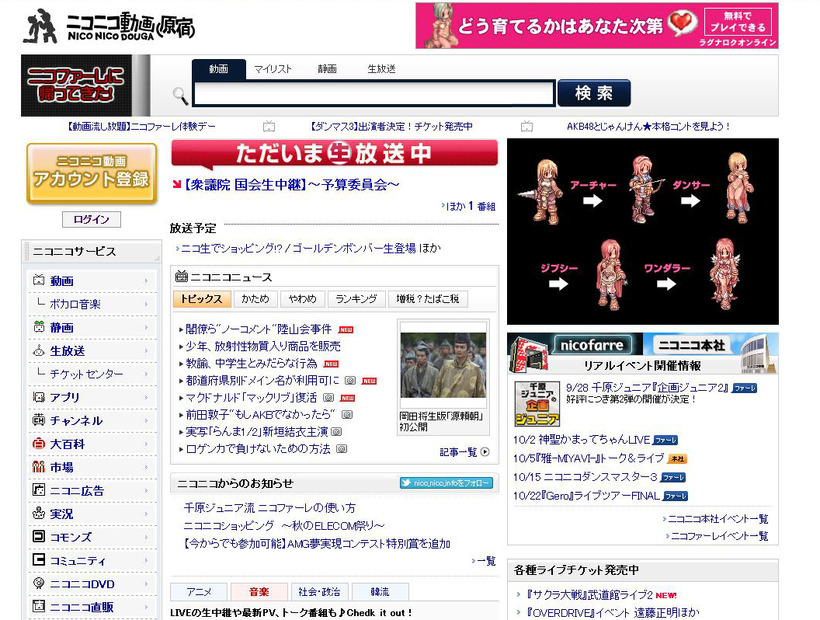Viewport: 820px width, 620px height.
Task: Click the ニコニコ本社 banner logo
Action: click(x=691, y=345)
